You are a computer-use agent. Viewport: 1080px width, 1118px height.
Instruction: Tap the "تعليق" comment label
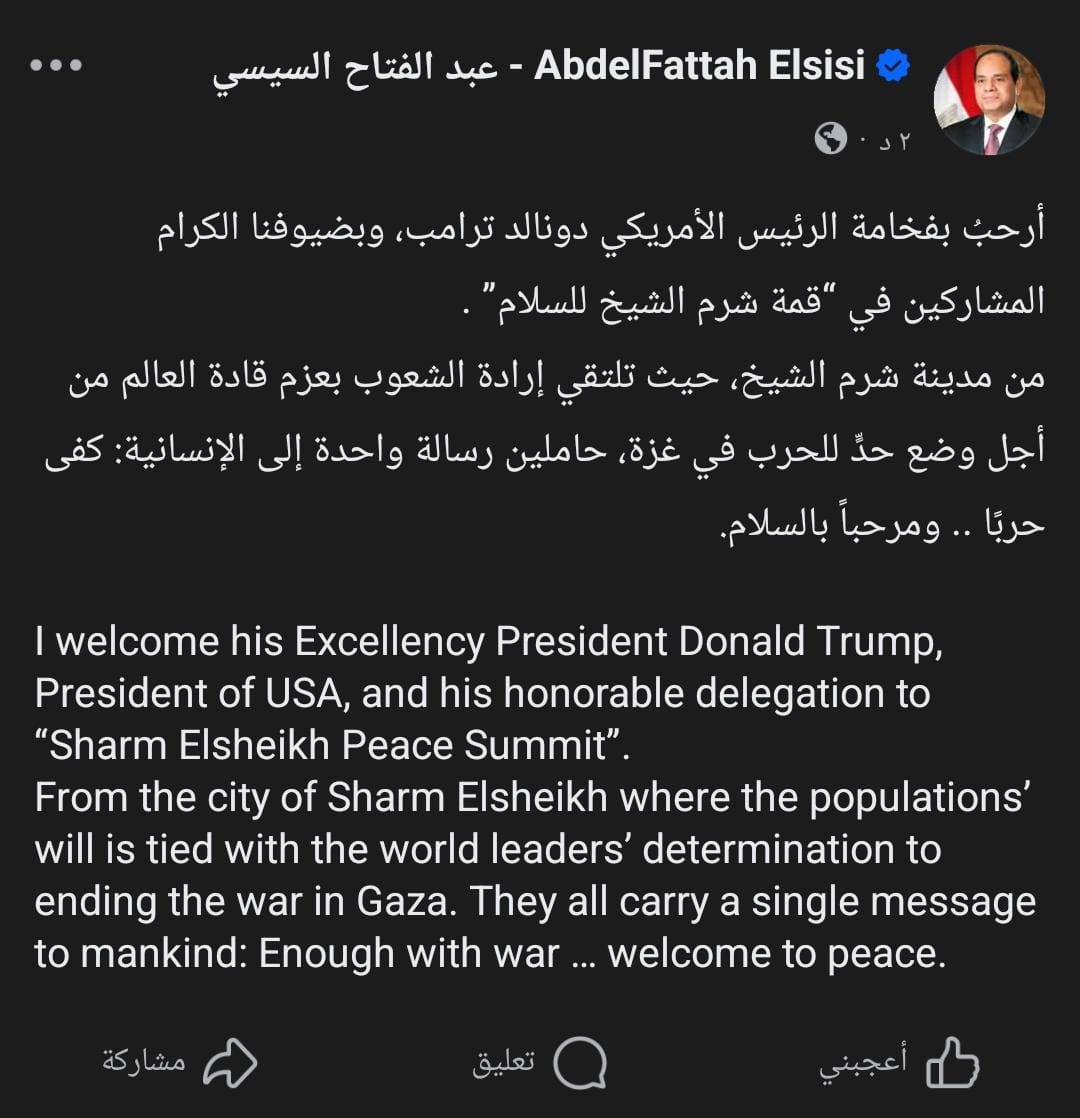(x=503, y=1062)
